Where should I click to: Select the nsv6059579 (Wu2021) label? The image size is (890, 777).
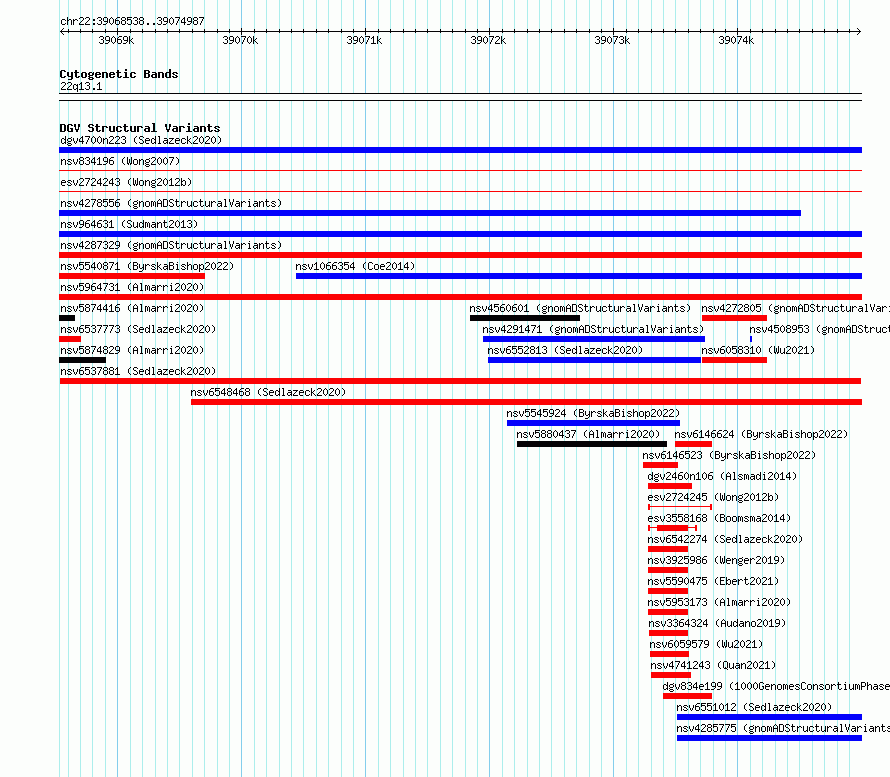(x=707, y=644)
